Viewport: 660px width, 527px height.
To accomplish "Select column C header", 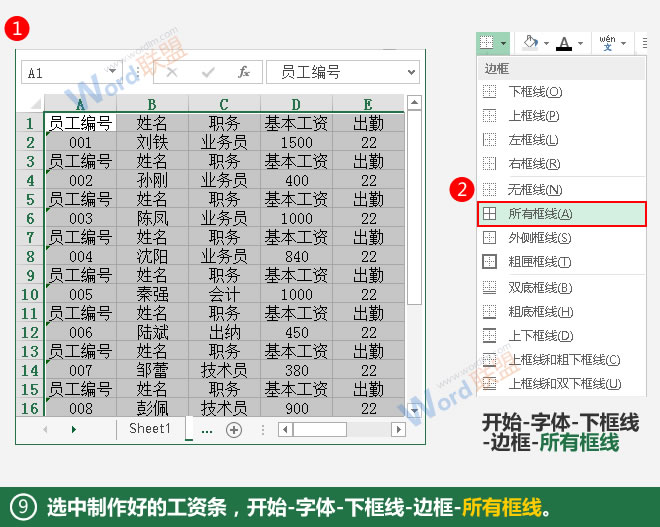I will (x=223, y=104).
